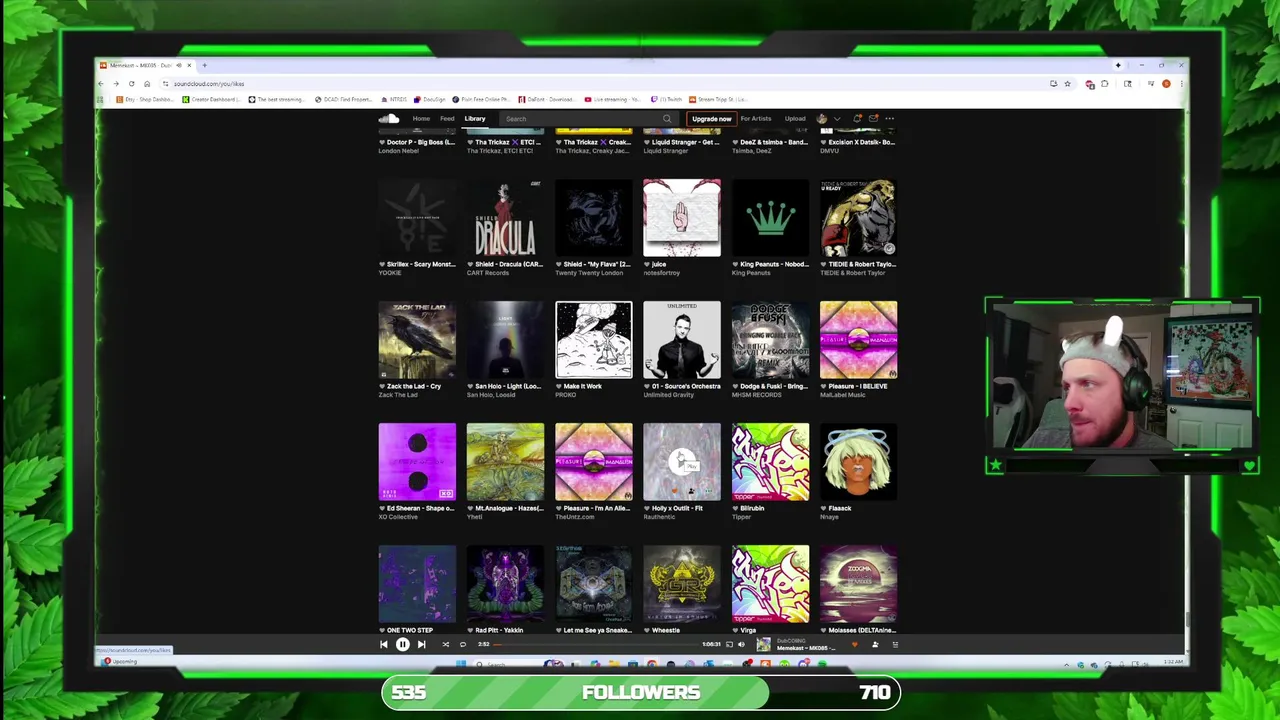Click the search magnifier icon

click(667, 119)
